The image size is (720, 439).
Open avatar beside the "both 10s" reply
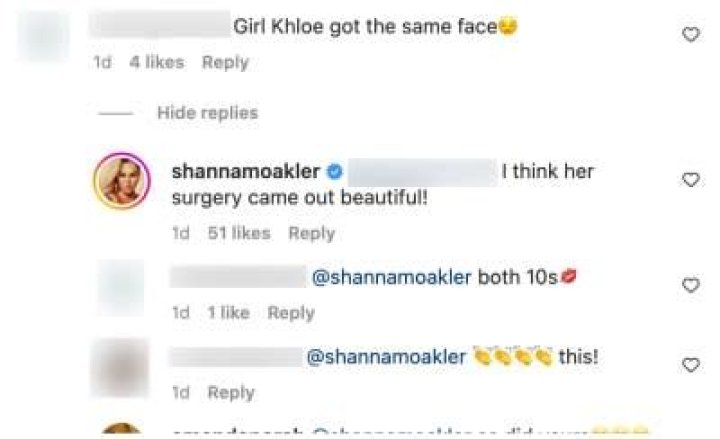[x=120, y=288]
